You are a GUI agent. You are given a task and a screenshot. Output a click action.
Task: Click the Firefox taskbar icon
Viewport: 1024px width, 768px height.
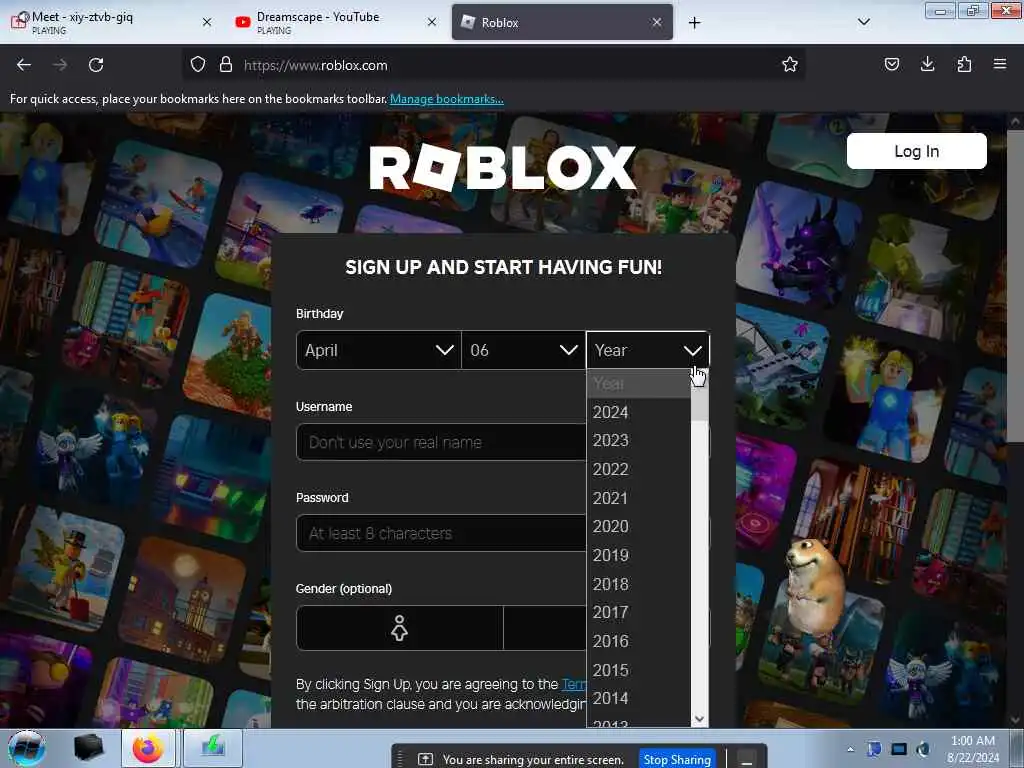point(148,748)
